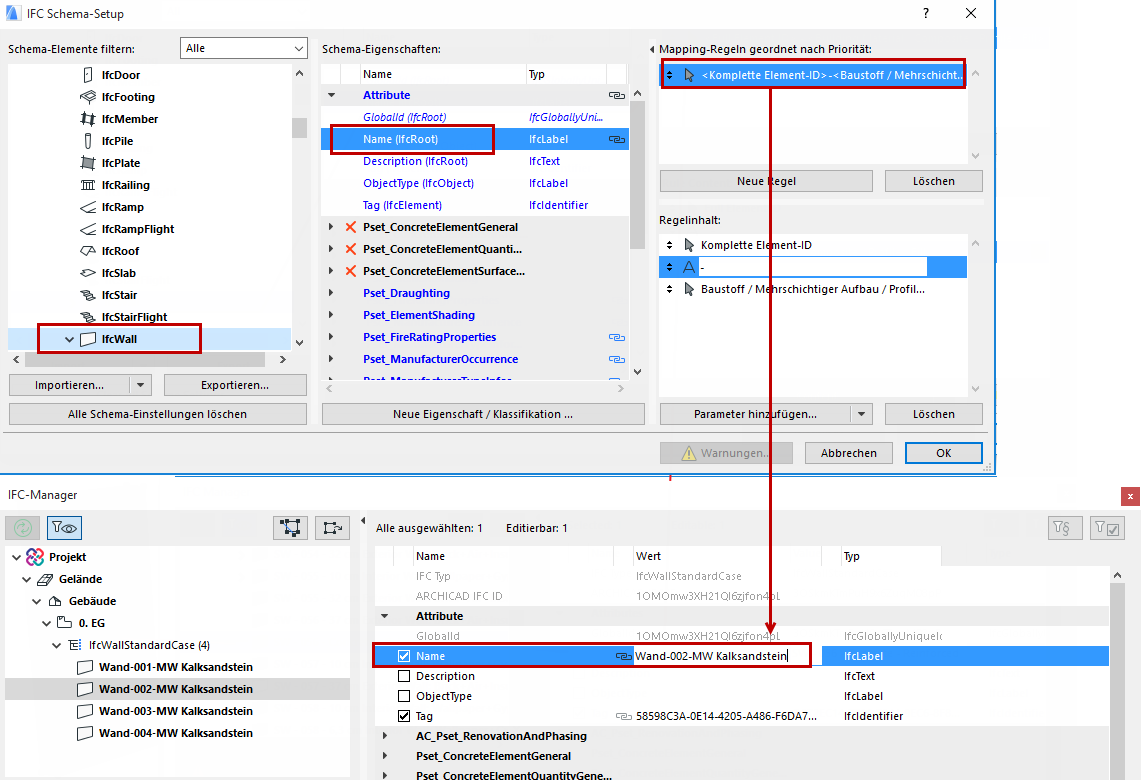This screenshot has width=1143, height=780.
Task: Click the filter checked properties icon
Action: click(x=1107, y=528)
